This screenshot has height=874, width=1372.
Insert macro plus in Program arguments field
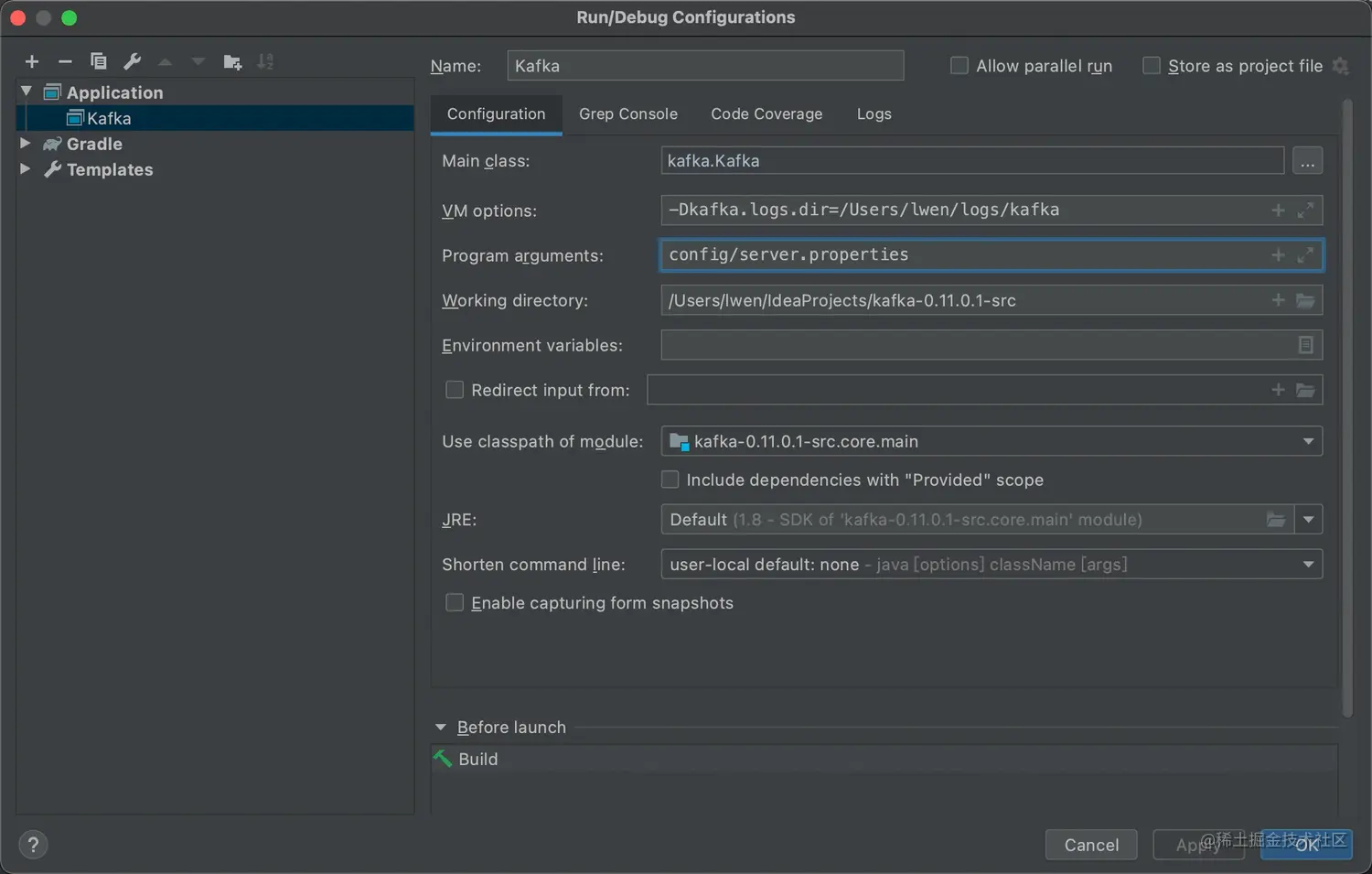(x=1279, y=254)
